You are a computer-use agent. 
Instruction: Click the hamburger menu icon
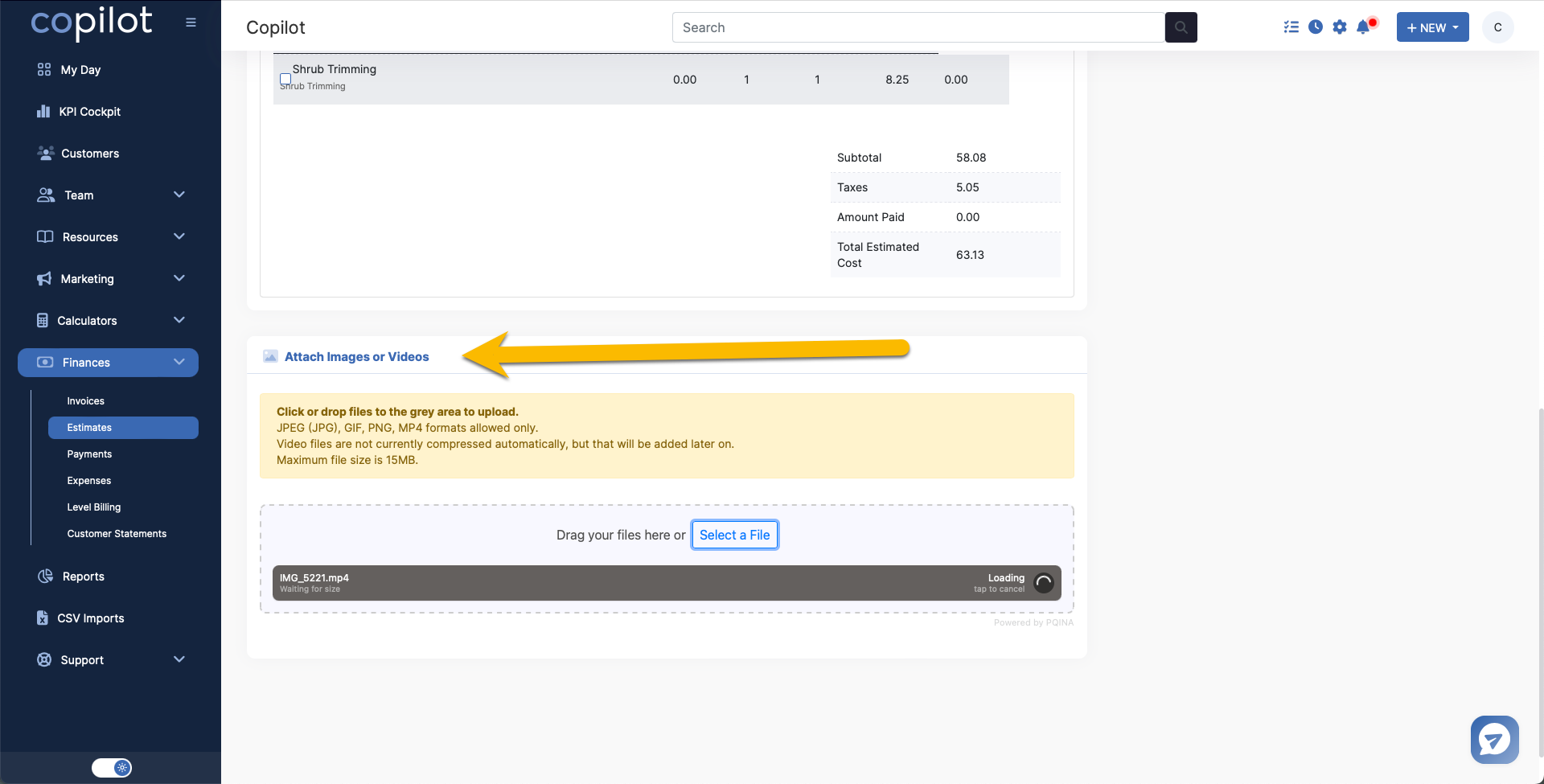[x=191, y=23]
